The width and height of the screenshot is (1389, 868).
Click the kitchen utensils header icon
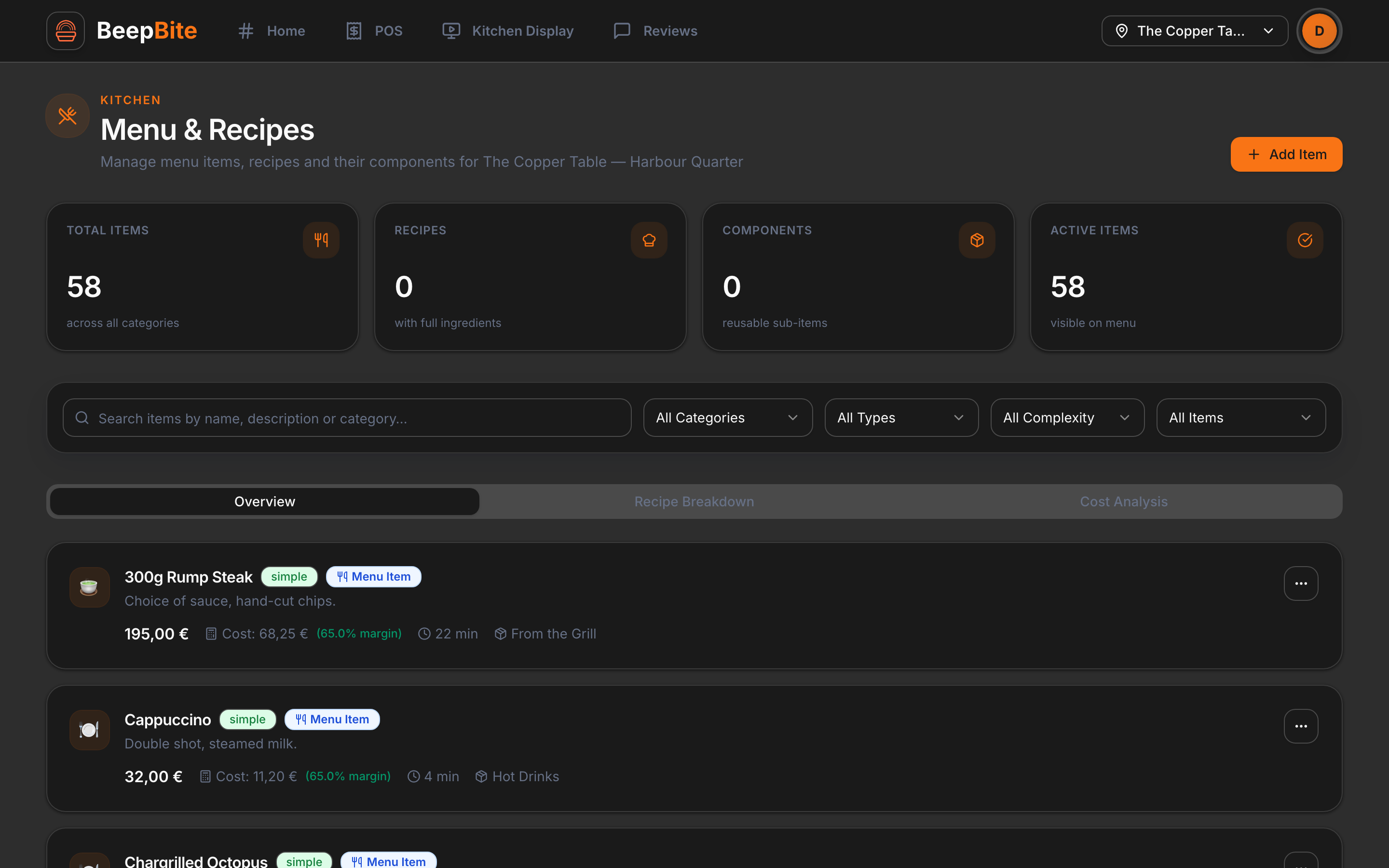coord(68,116)
